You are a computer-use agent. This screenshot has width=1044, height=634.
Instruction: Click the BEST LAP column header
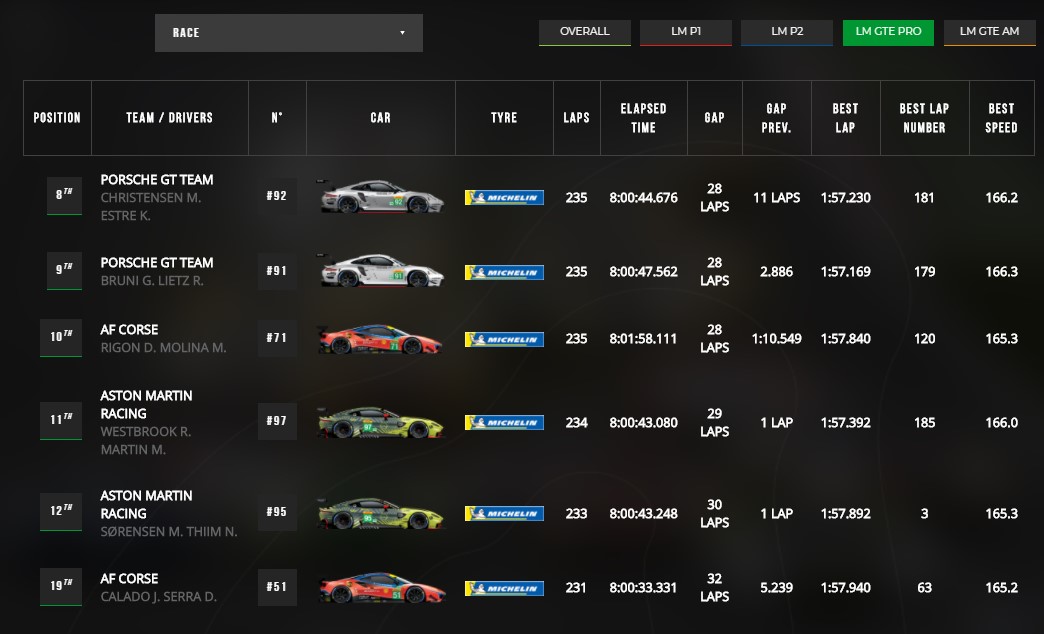(846, 118)
